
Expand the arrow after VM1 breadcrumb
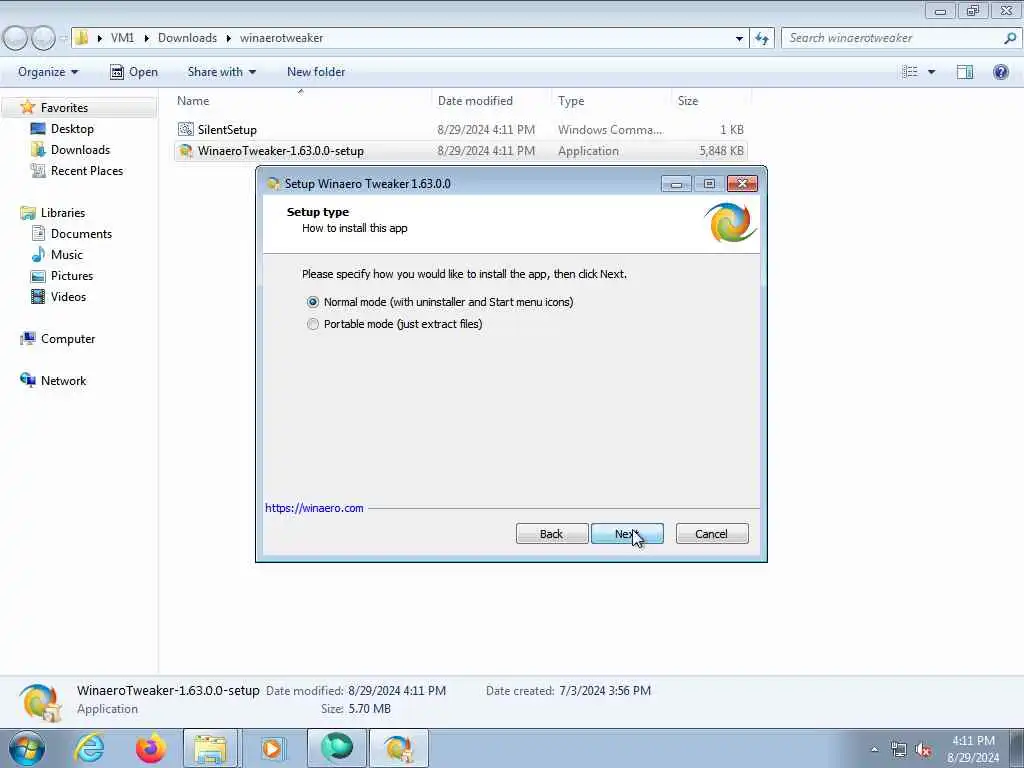coord(146,39)
